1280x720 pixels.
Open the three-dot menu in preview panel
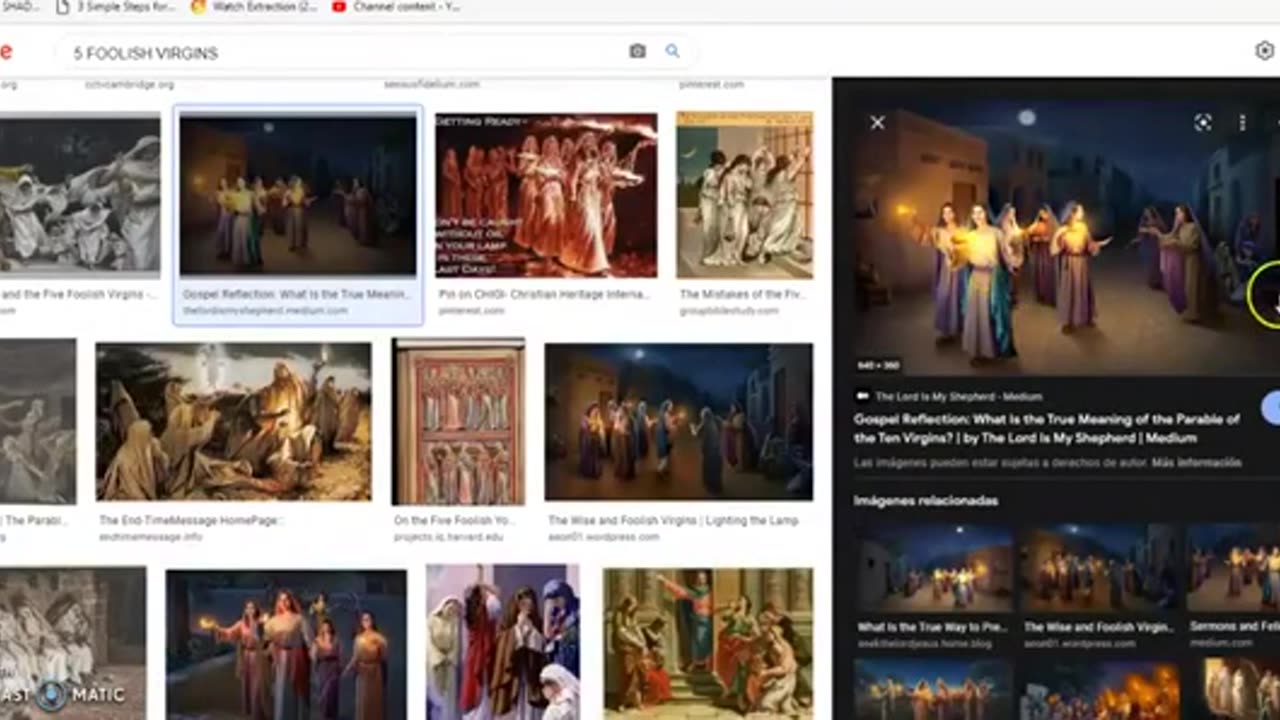tap(1242, 122)
